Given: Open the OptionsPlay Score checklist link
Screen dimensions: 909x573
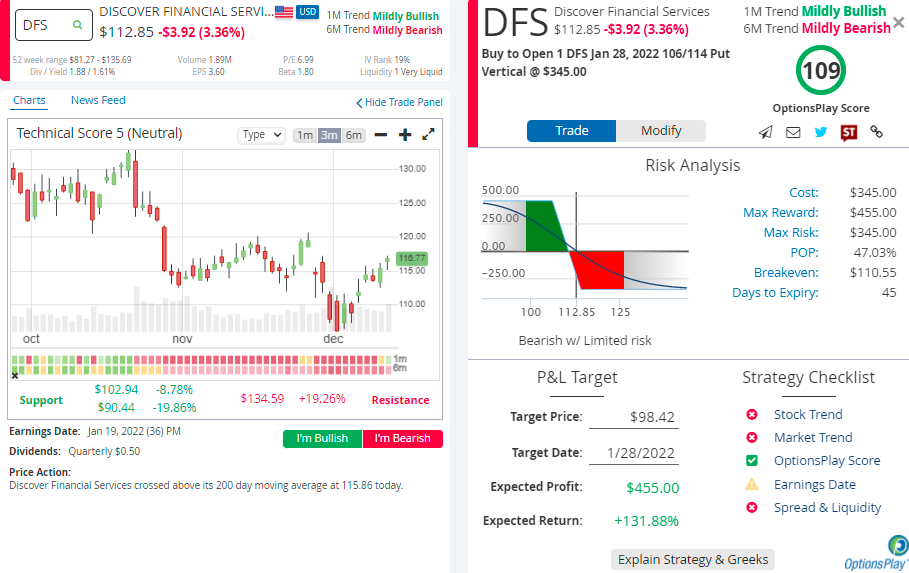Looking at the screenshot, I should pyautogui.click(x=827, y=460).
